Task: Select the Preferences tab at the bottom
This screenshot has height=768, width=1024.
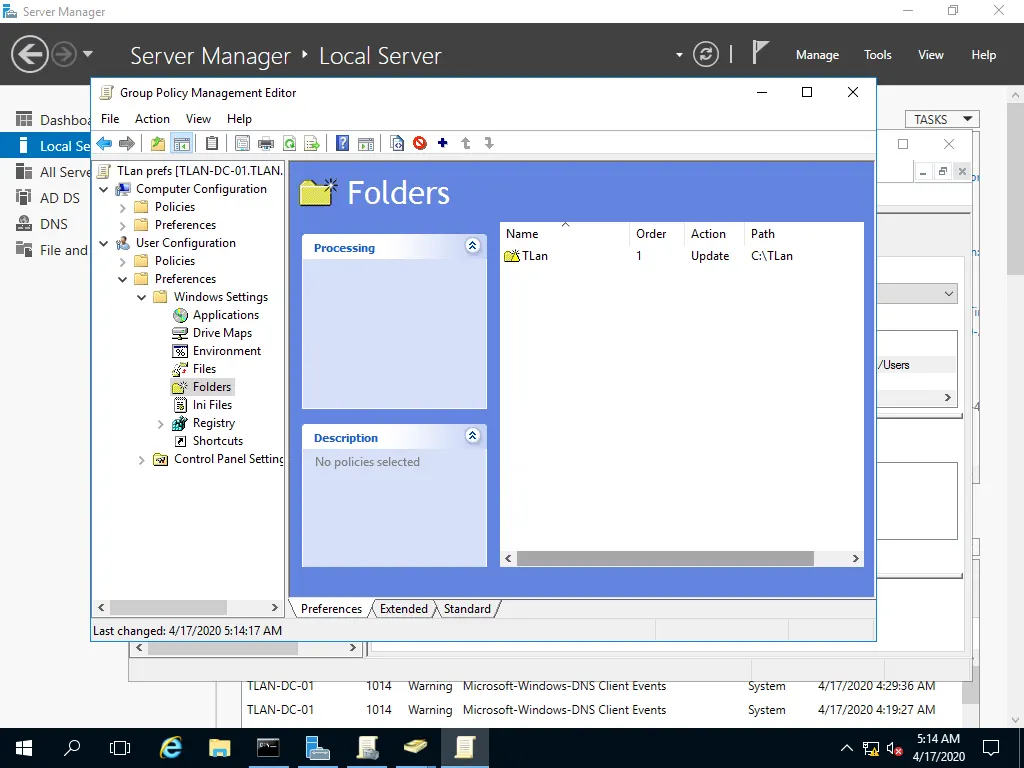Action: pyautogui.click(x=331, y=609)
